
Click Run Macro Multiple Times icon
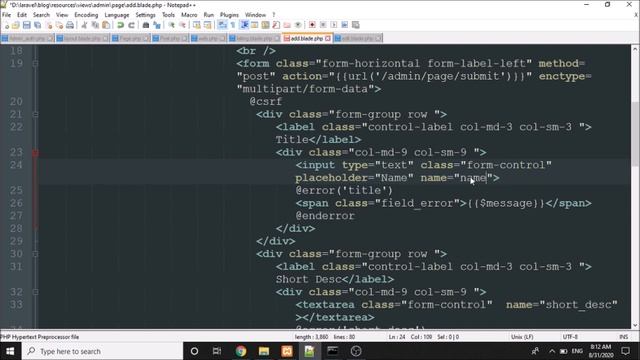(344, 25)
